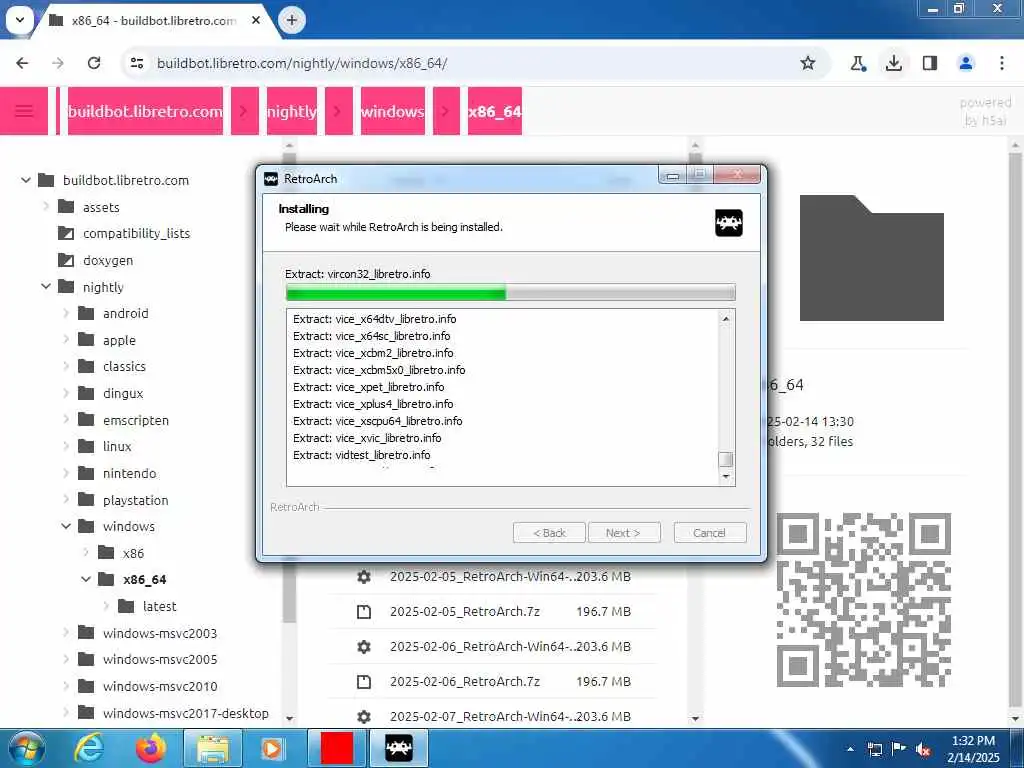This screenshot has height=768, width=1024.
Task: Expand the classics folder in tree
Action: tap(66, 366)
